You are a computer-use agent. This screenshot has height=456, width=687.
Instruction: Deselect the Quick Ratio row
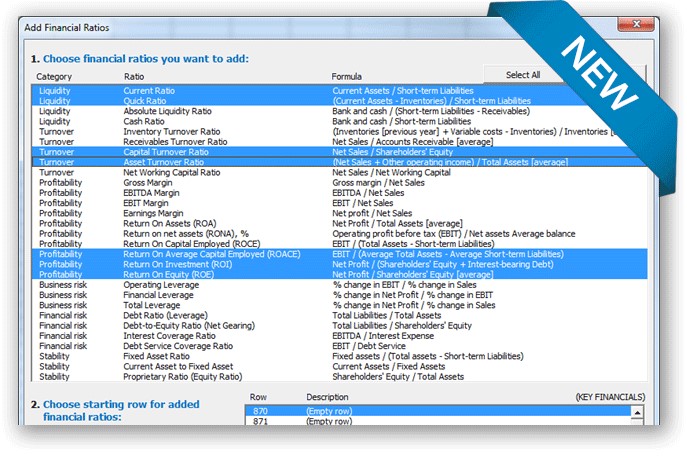pyautogui.click(x=145, y=101)
